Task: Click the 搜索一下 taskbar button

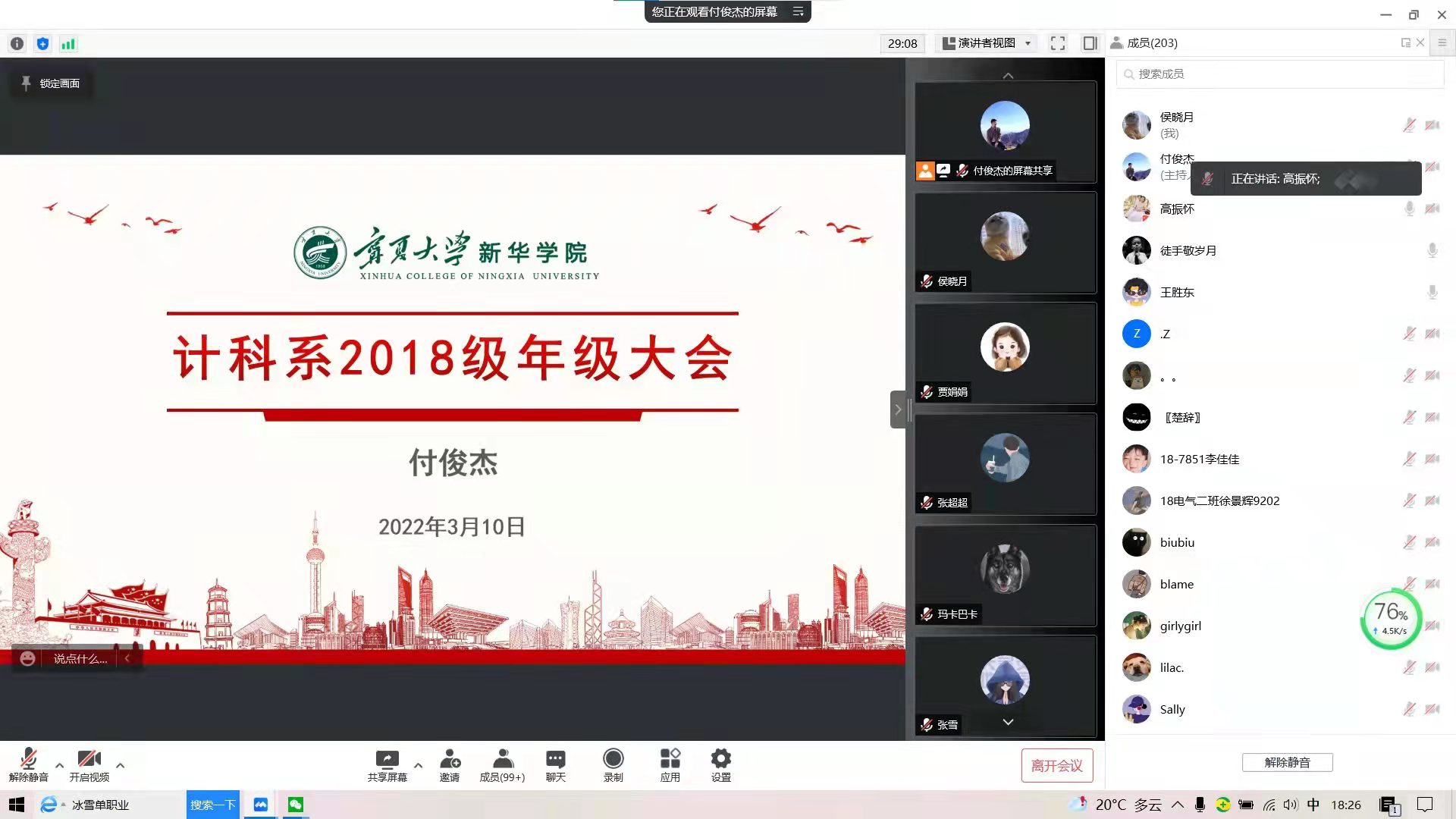Action: pyautogui.click(x=213, y=805)
